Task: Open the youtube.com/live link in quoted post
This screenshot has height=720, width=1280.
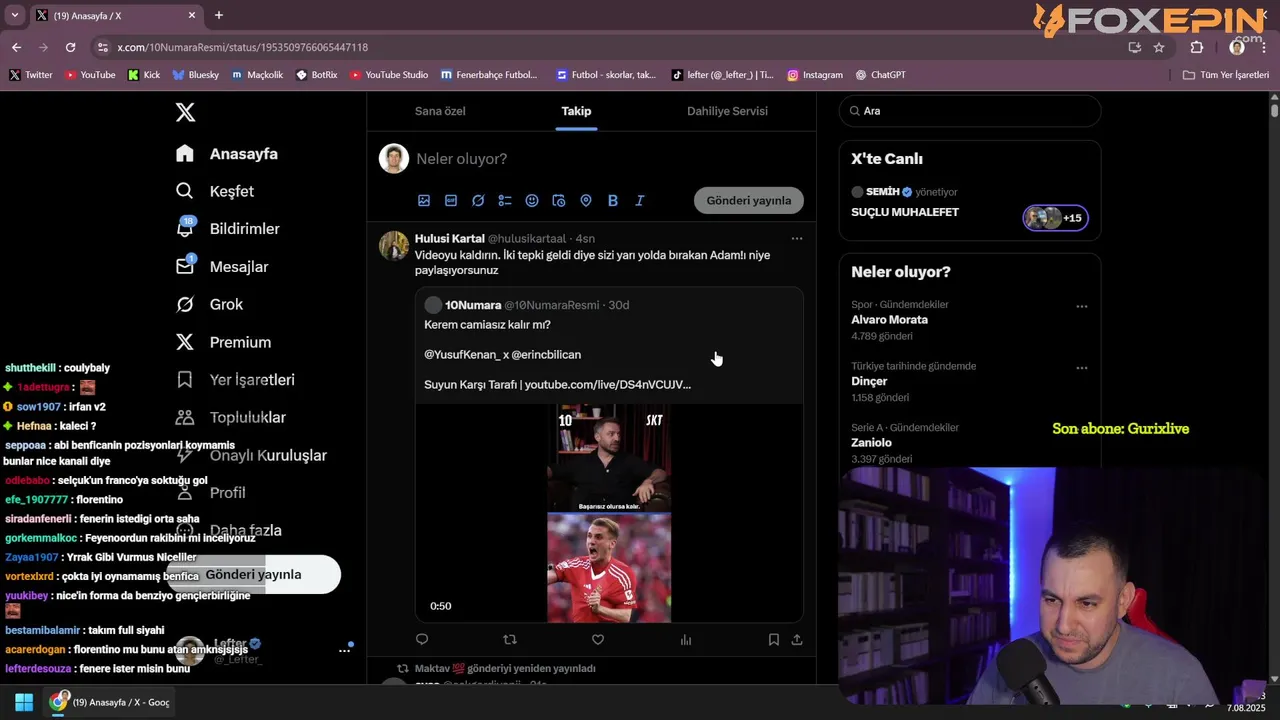Action: [x=608, y=384]
